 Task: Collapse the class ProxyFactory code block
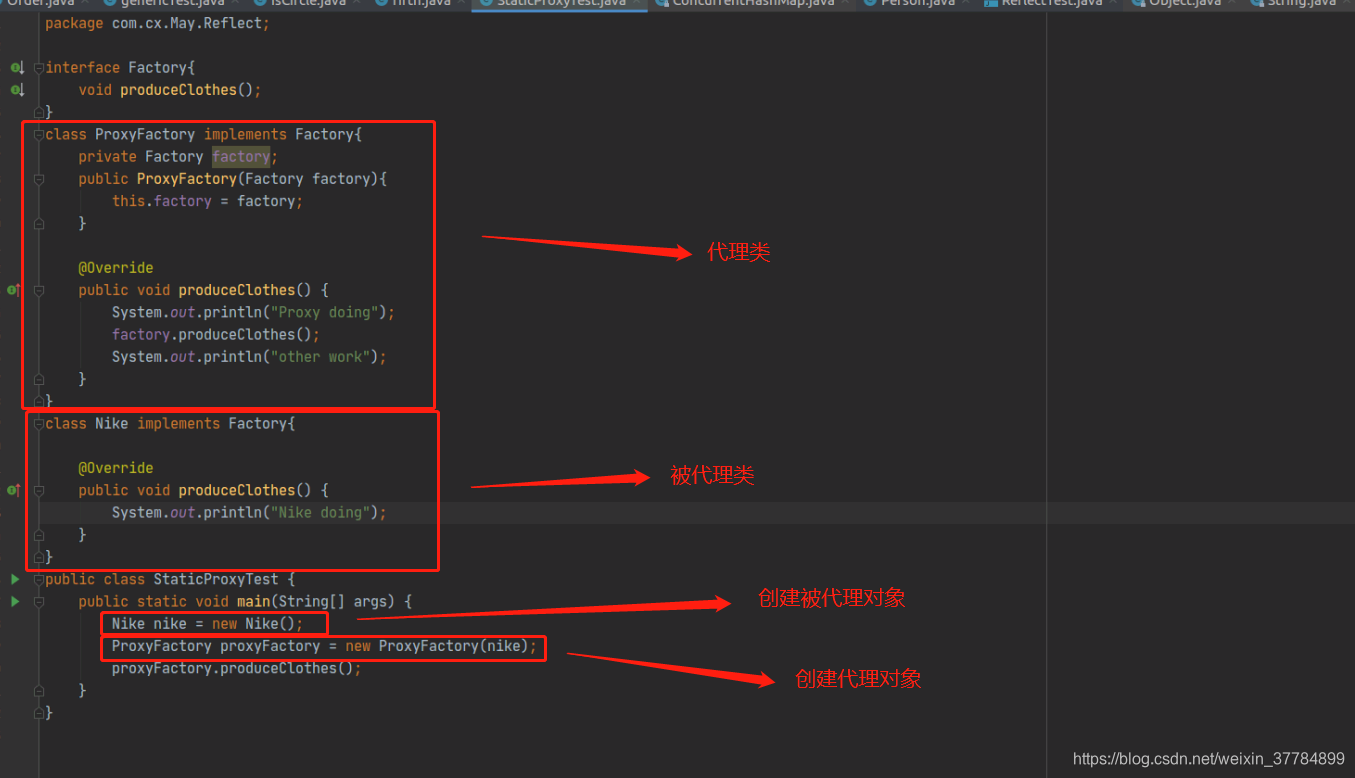tap(39, 134)
